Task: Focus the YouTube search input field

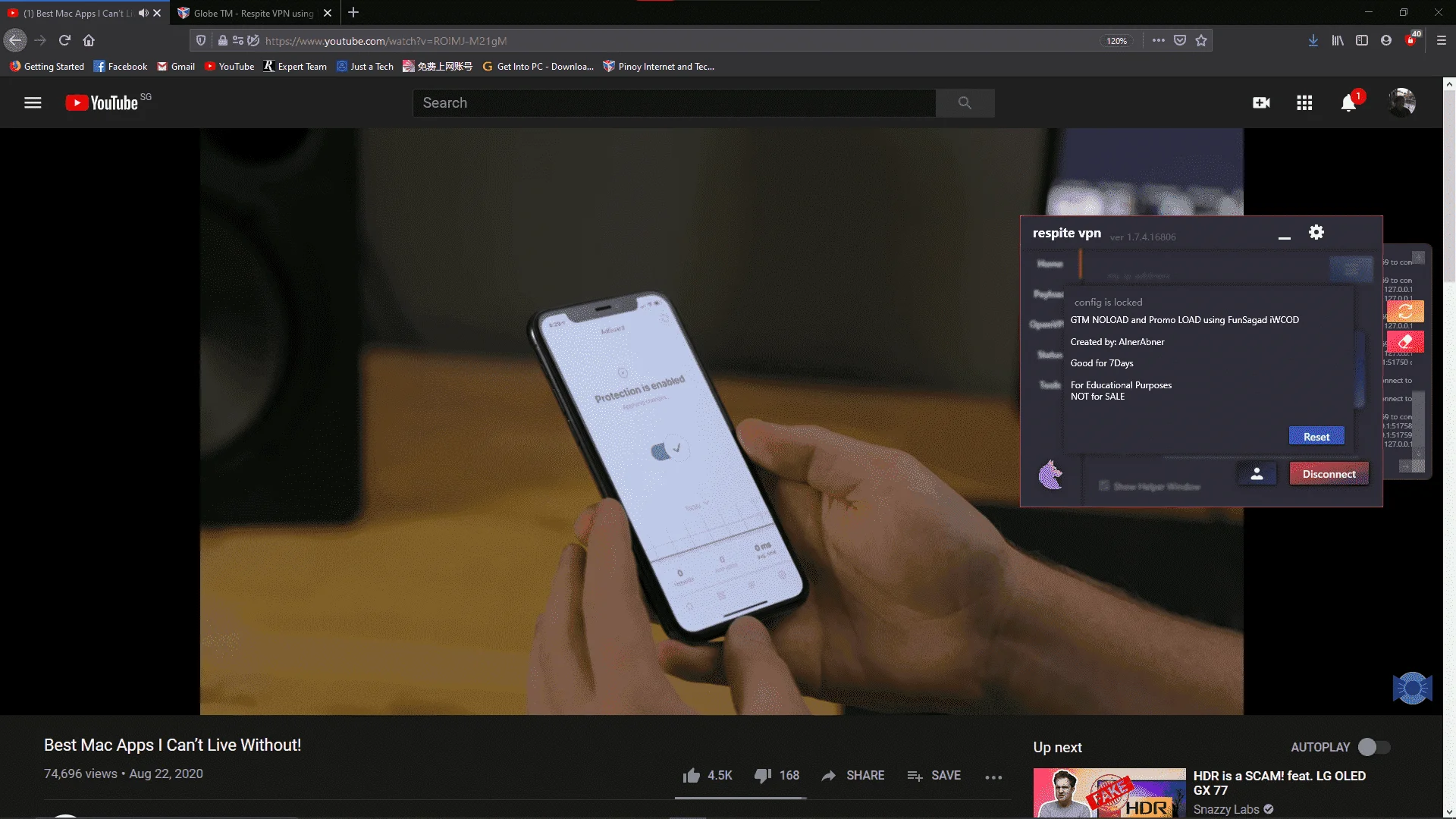Action: [x=674, y=103]
